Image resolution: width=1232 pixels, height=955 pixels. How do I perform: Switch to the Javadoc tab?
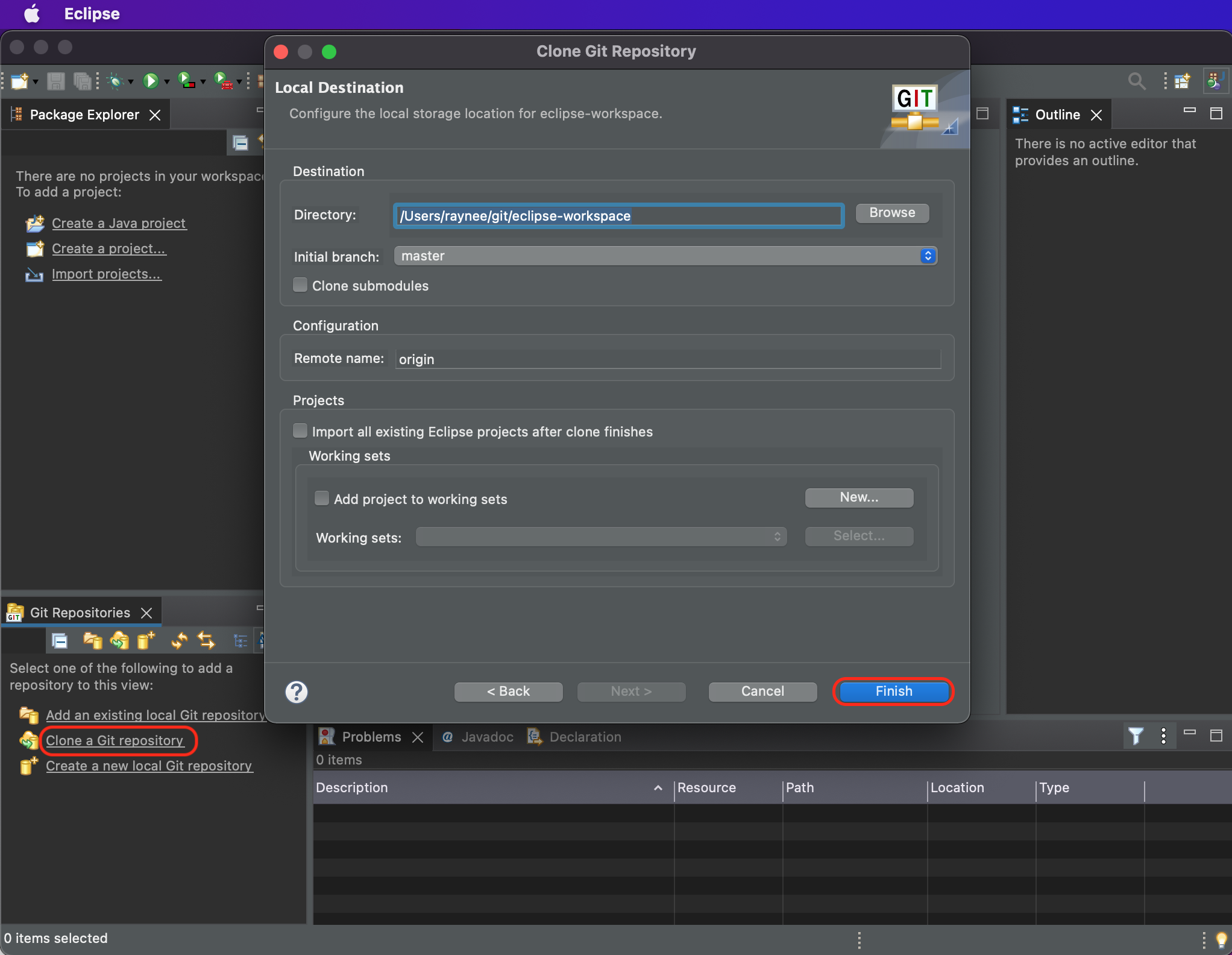pos(486,737)
